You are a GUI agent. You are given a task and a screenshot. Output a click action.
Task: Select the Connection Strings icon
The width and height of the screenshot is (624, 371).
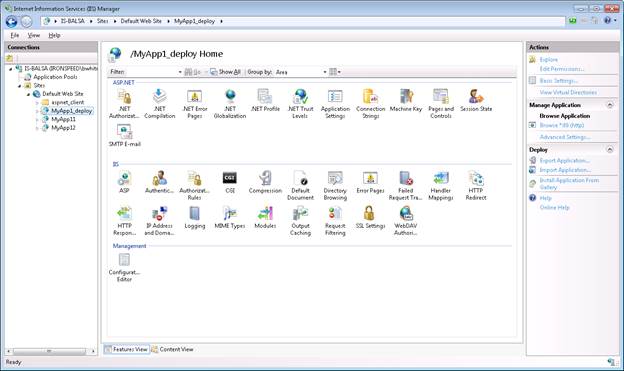pyautogui.click(x=370, y=103)
